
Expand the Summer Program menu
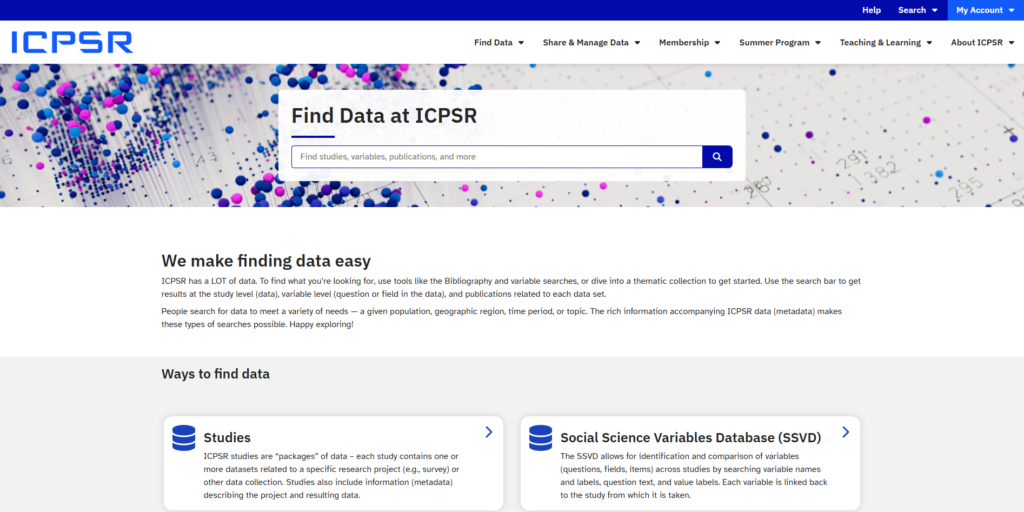[x=780, y=43]
